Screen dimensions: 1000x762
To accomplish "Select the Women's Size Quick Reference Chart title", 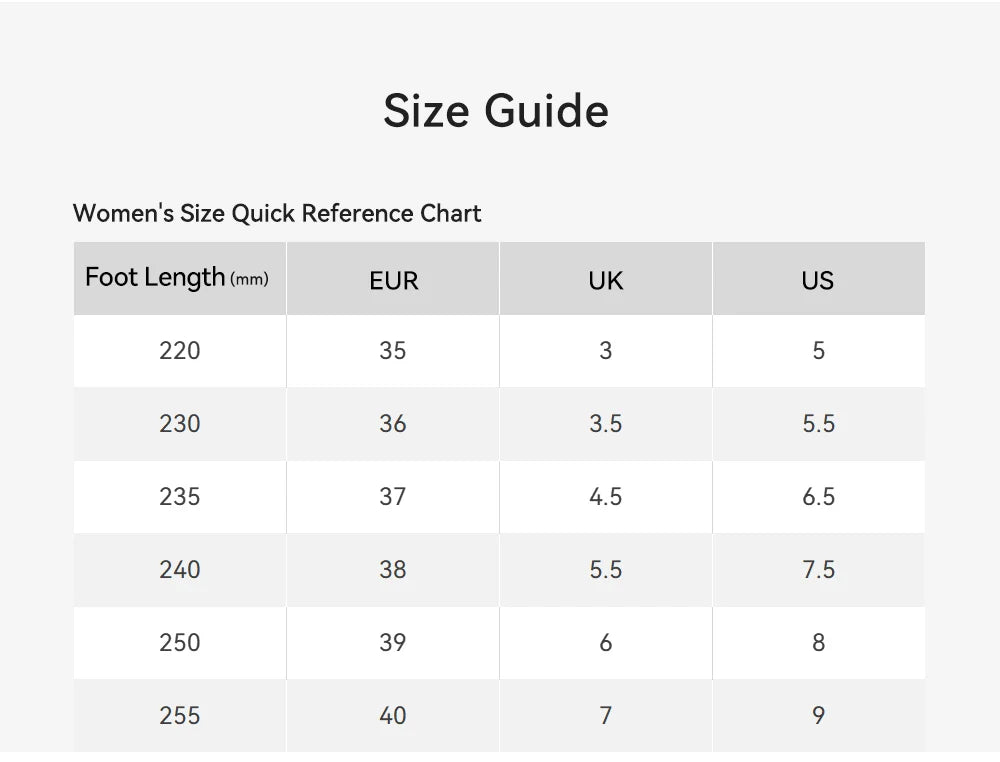I will coord(277,214).
